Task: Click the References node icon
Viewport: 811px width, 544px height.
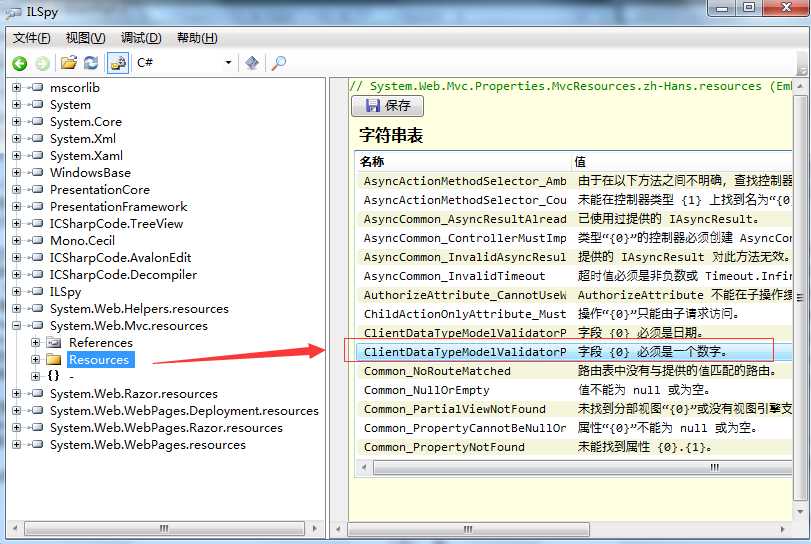Action: click(x=54, y=342)
